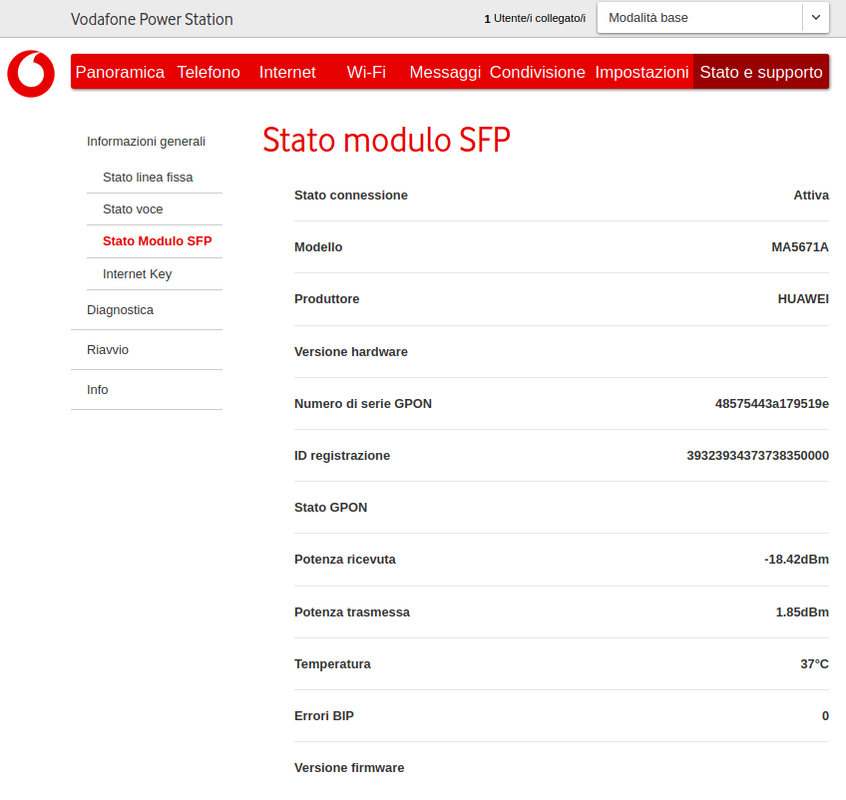Select the Wi-Fi tab
The height and width of the screenshot is (800, 846).
point(366,72)
